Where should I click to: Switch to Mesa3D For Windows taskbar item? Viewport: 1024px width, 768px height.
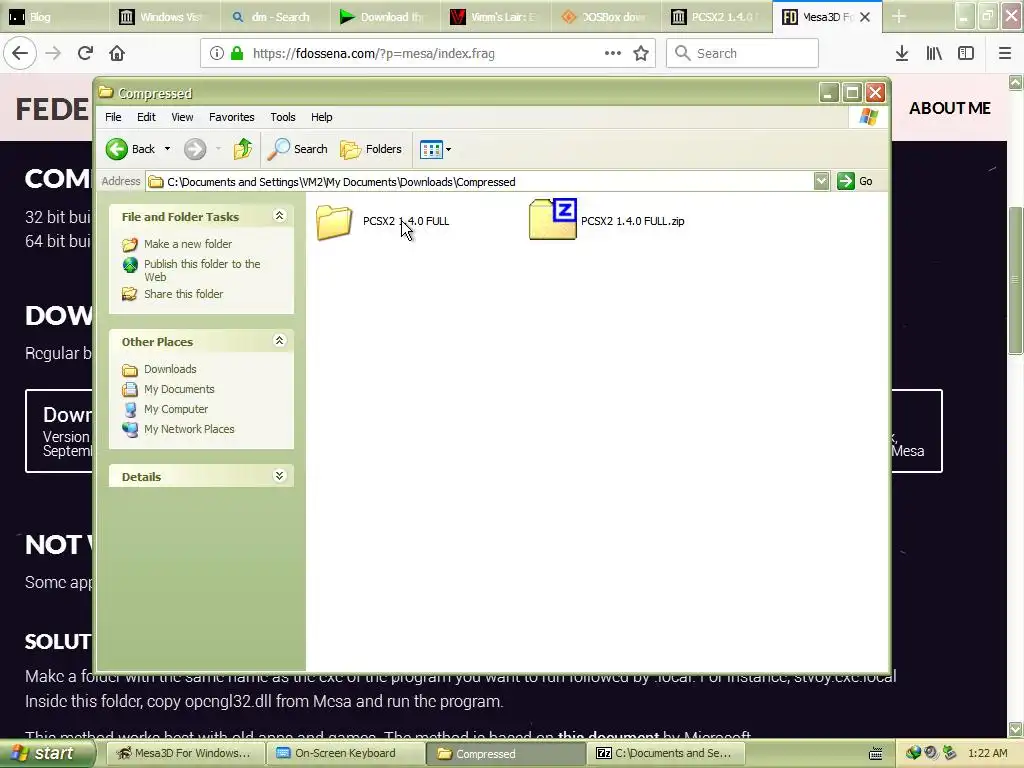click(184, 754)
